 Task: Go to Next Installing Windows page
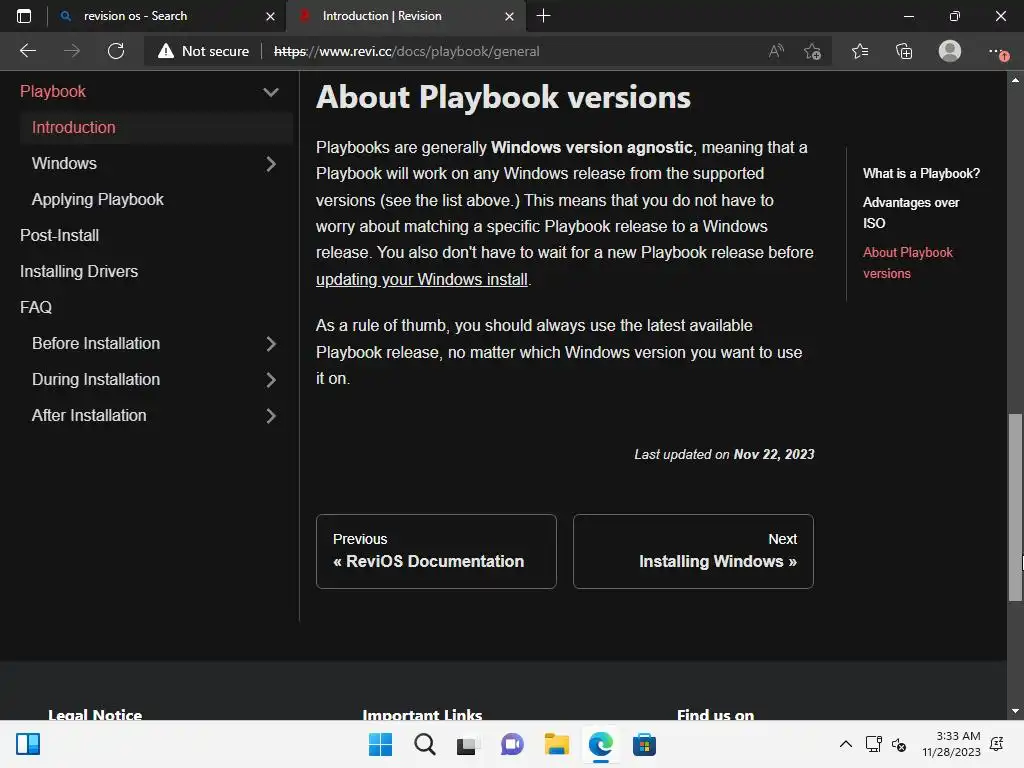(x=693, y=551)
